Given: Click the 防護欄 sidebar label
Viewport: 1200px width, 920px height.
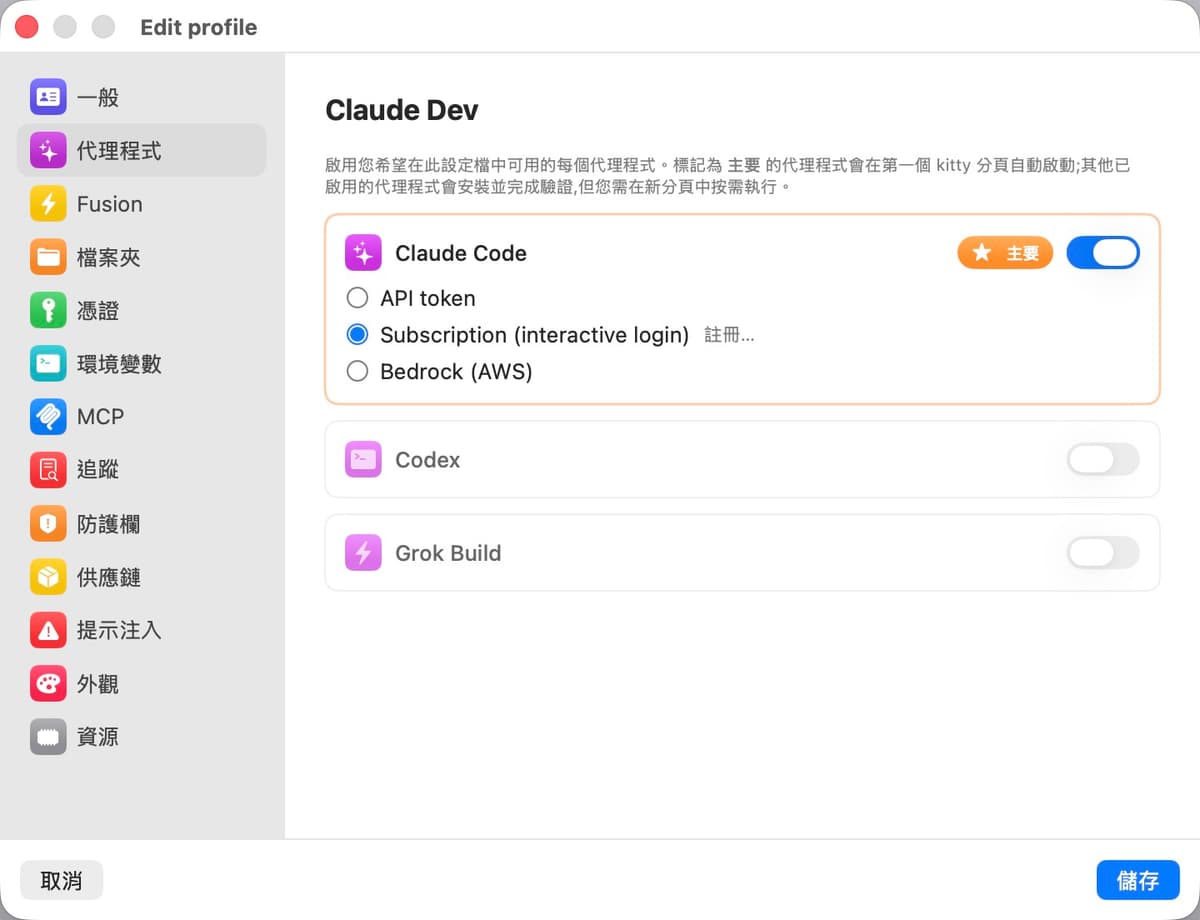Looking at the screenshot, I should click(x=108, y=523).
